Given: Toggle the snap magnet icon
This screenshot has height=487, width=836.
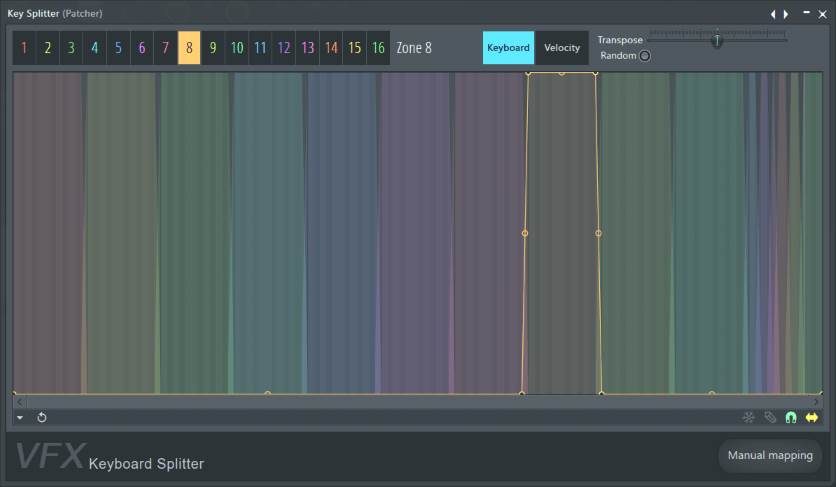Looking at the screenshot, I should point(790,417).
